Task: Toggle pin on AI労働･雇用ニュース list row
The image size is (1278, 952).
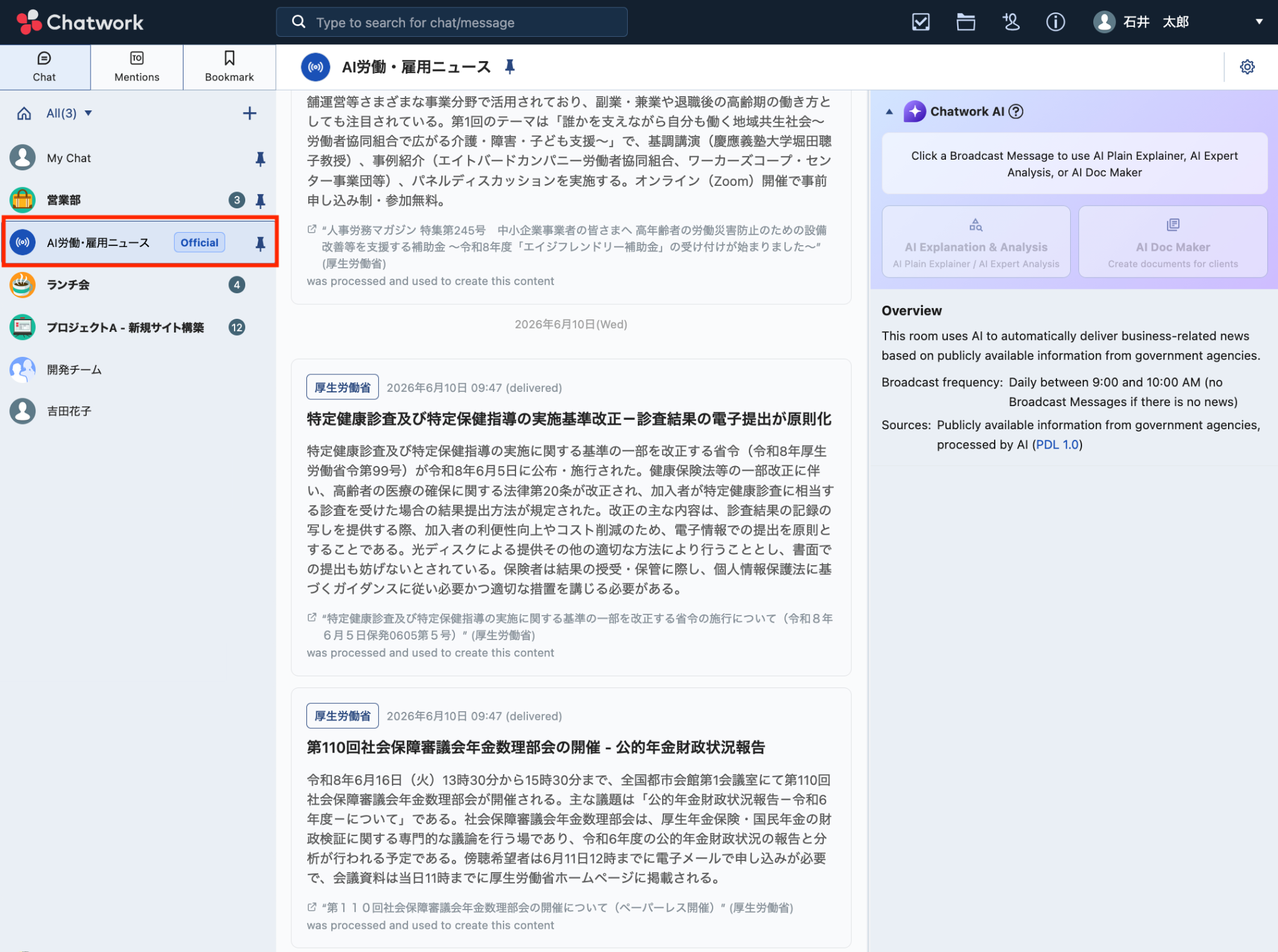Action: [260, 243]
